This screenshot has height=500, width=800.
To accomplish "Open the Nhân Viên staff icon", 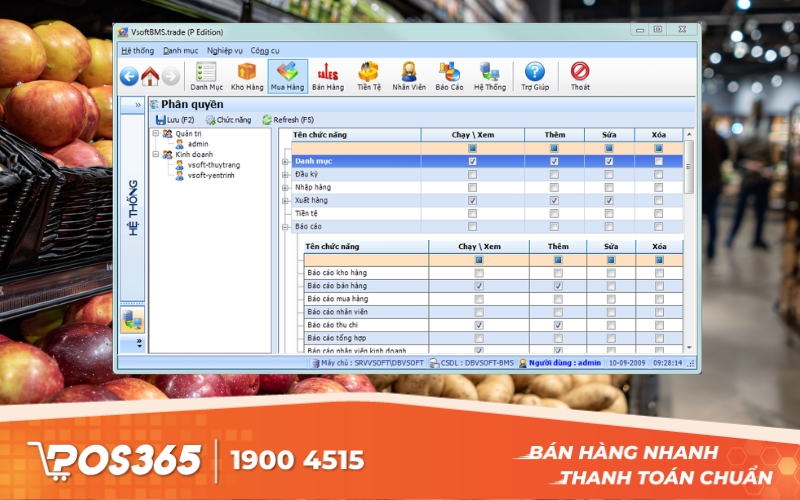I will click(409, 77).
